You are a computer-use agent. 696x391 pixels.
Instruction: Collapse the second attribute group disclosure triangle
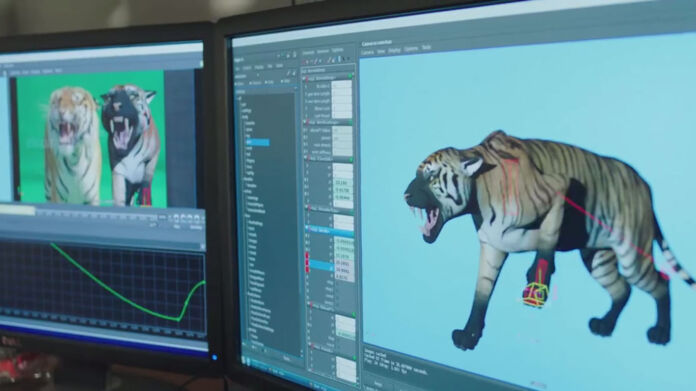(305, 122)
